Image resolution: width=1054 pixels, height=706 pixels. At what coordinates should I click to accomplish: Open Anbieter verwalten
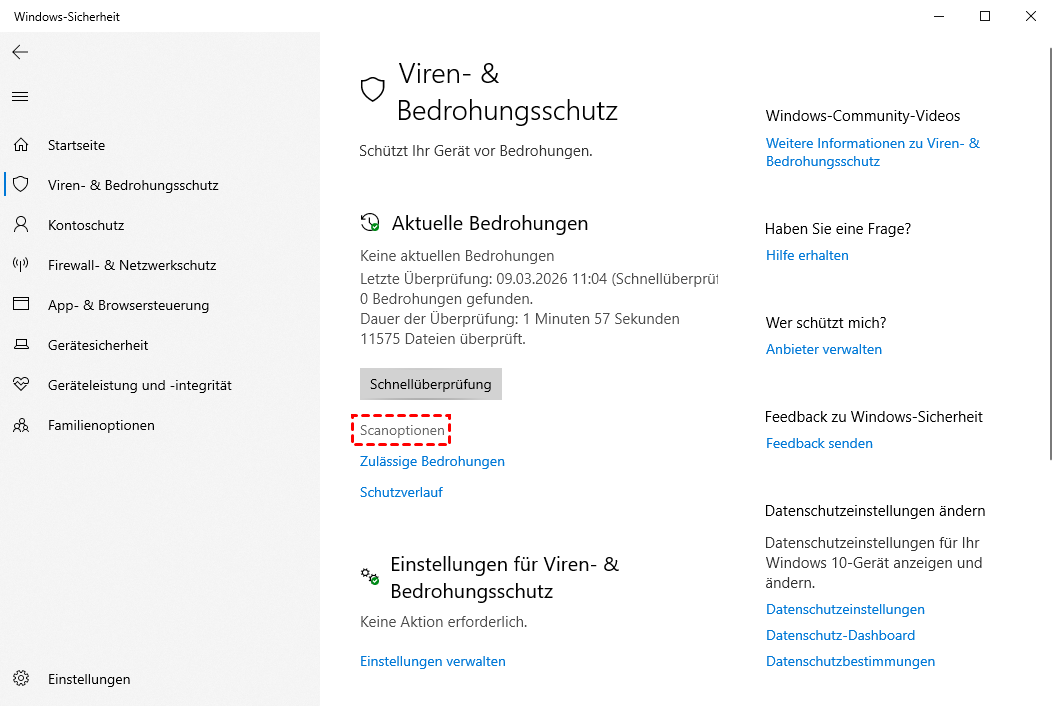pos(823,349)
